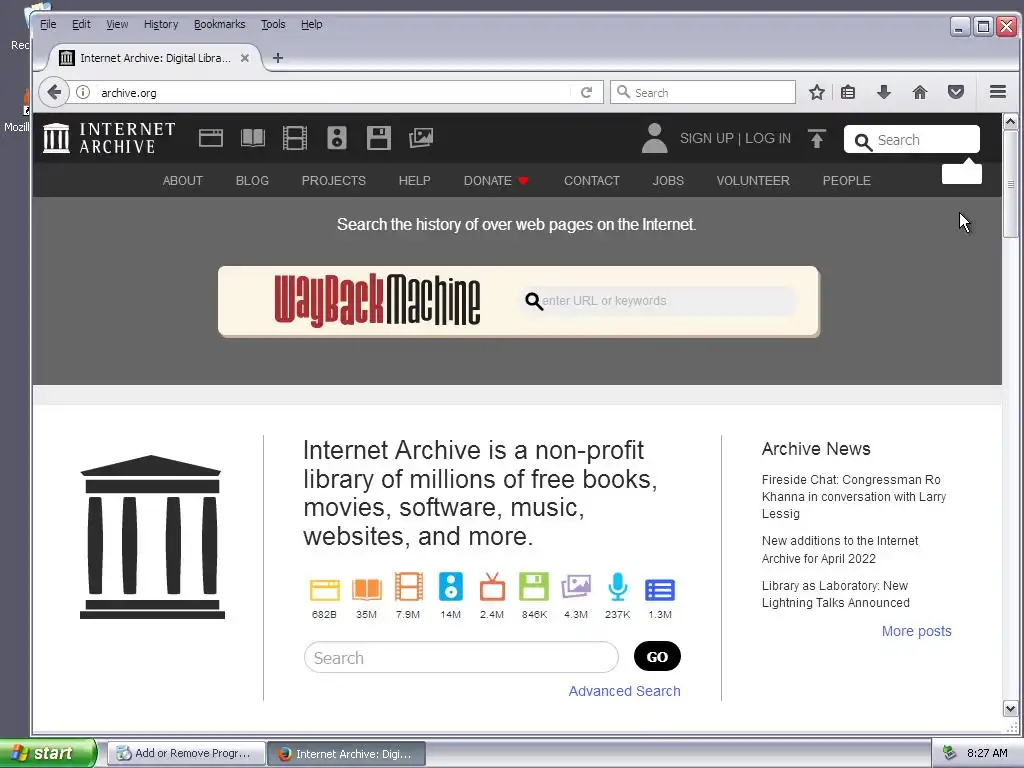Open the Downloads arrow icon
This screenshot has width=1024, height=768.
tap(884, 92)
